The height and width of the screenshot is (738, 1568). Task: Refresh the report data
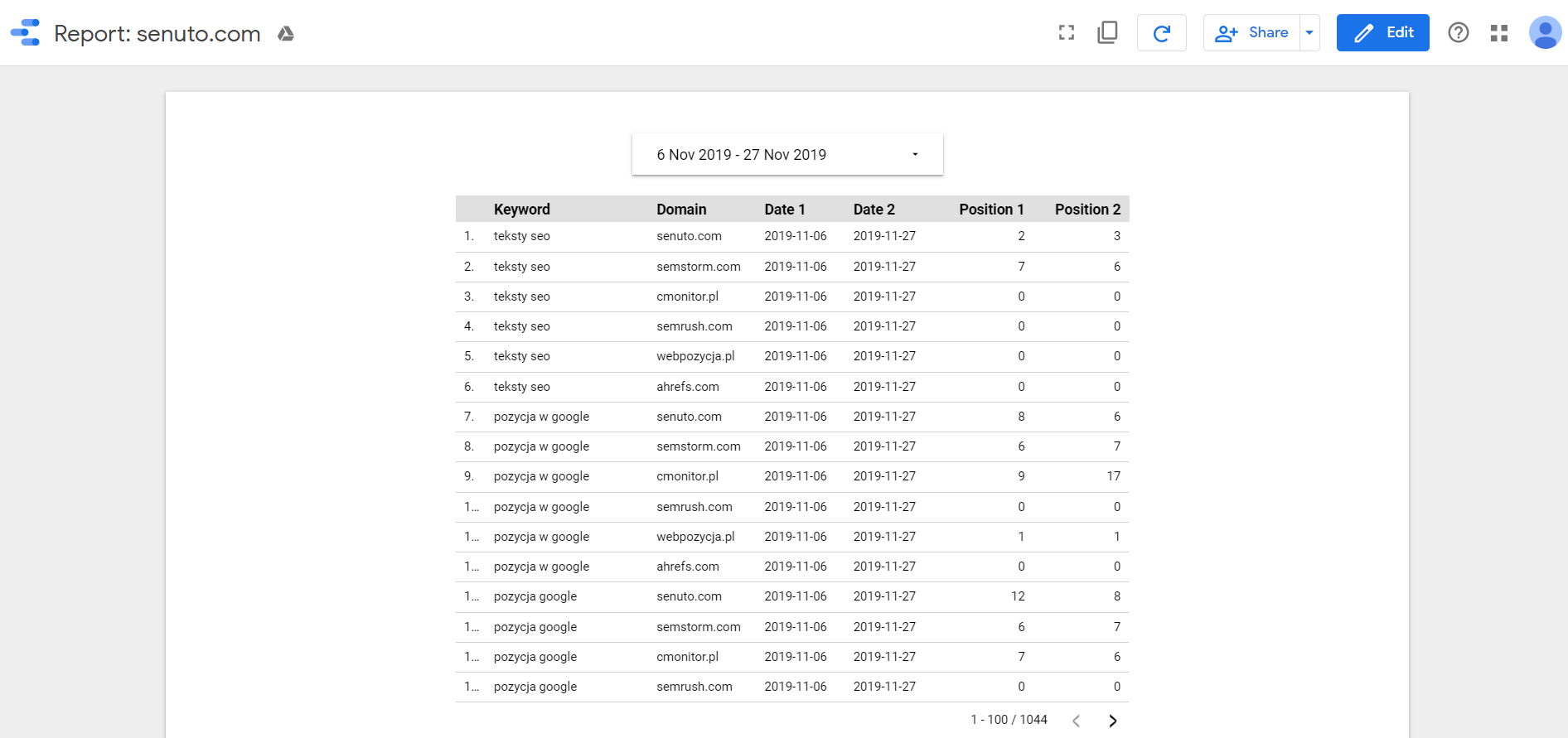(x=1162, y=33)
